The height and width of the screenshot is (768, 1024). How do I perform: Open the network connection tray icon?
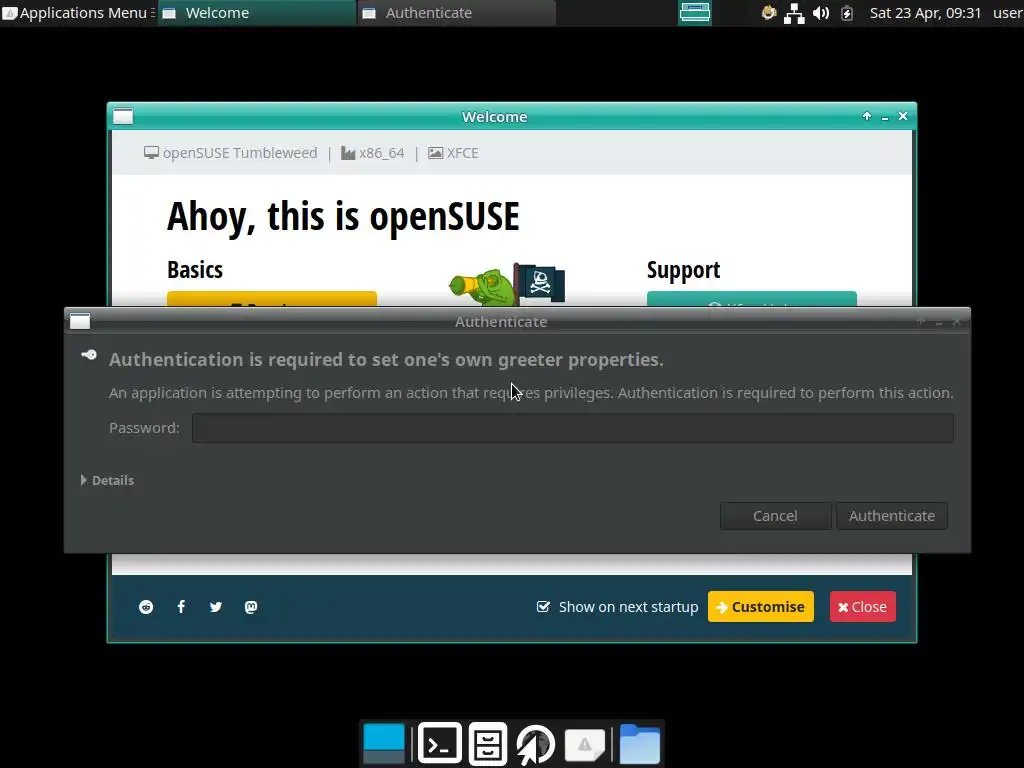(794, 12)
